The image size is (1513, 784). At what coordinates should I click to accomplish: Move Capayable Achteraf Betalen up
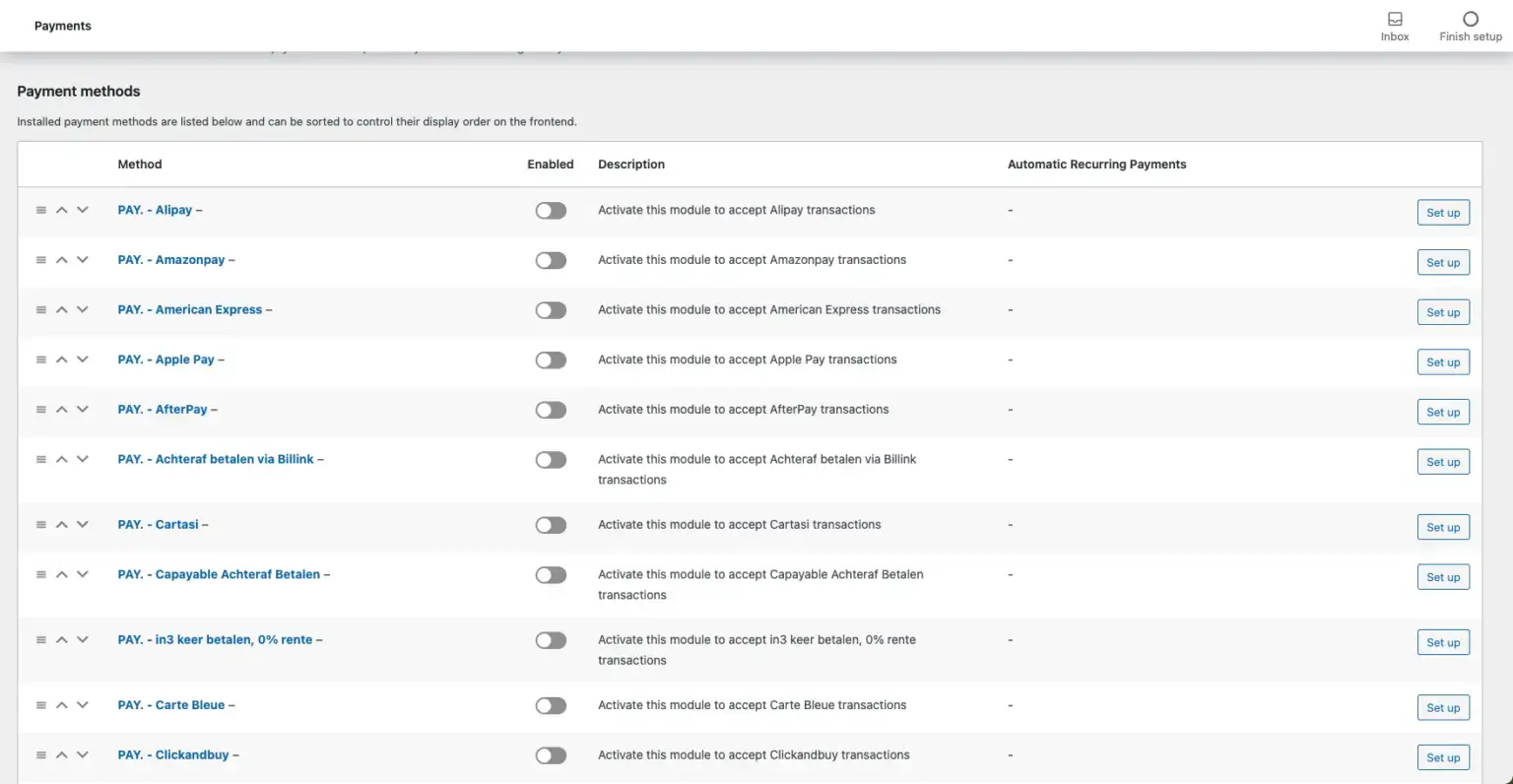[x=62, y=574]
